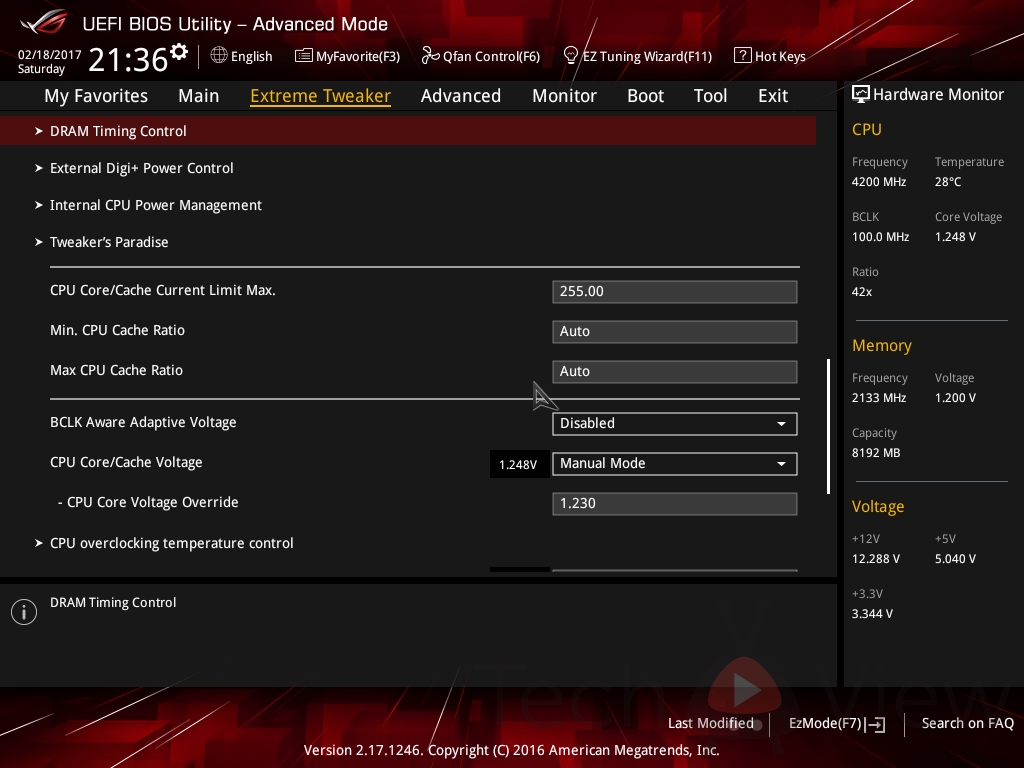Screen dimensions: 1024x768
Task: Click memory capacity 8192 MB value
Action: click(x=876, y=453)
